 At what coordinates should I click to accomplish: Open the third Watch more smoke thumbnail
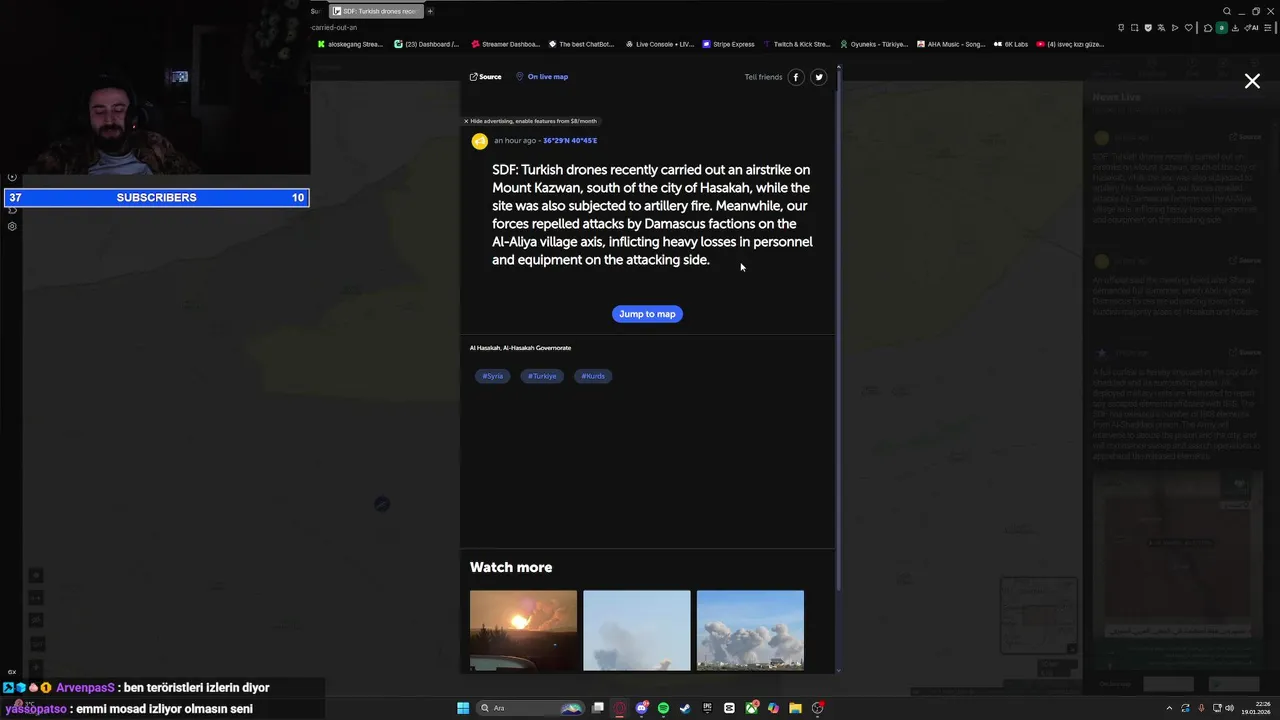pos(750,630)
